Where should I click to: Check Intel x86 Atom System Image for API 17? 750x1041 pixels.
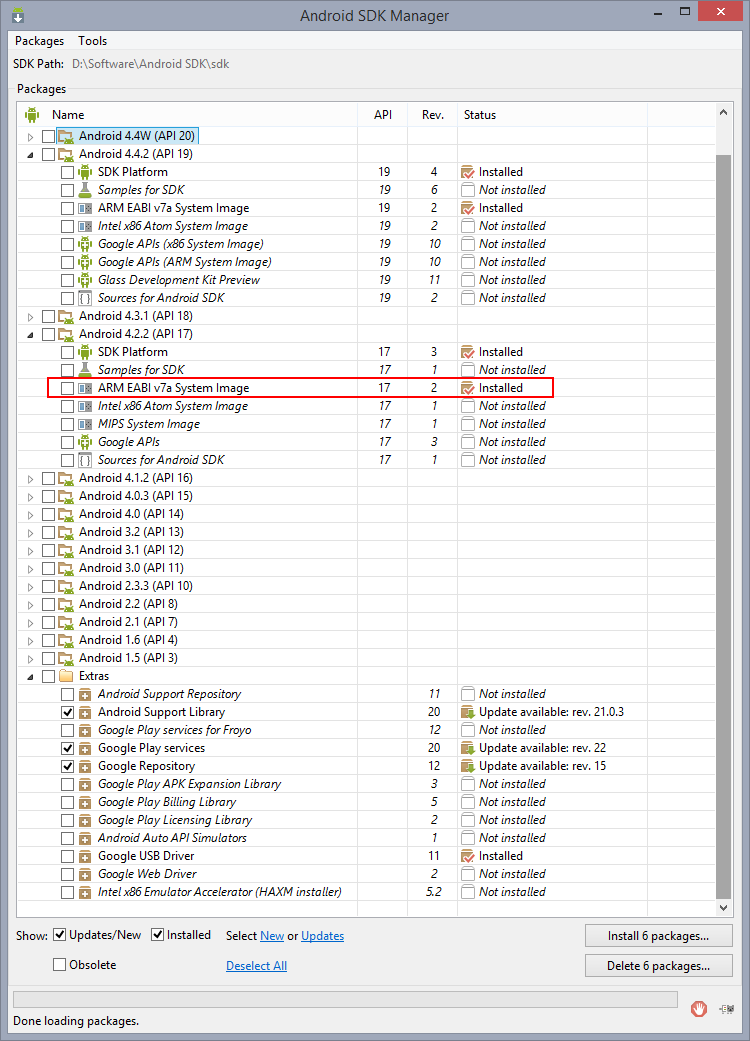pyautogui.click(x=67, y=406)
